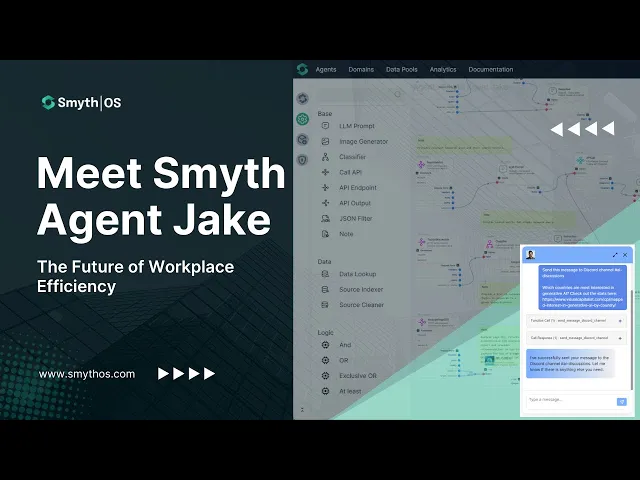This screenshot has height=480, width=640.
Task: Click the search icon above the Base list
Action: click(x=397, y=94)
